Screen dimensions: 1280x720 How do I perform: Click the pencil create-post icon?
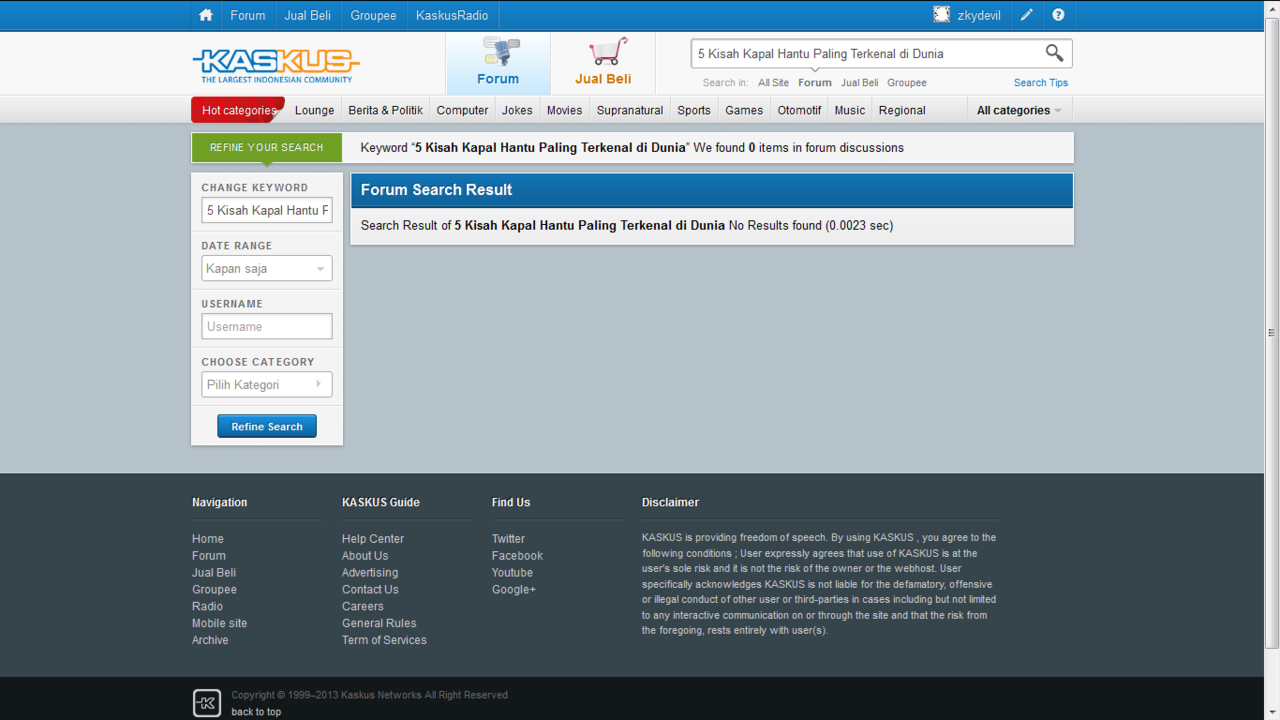(x=1026, y=15)
